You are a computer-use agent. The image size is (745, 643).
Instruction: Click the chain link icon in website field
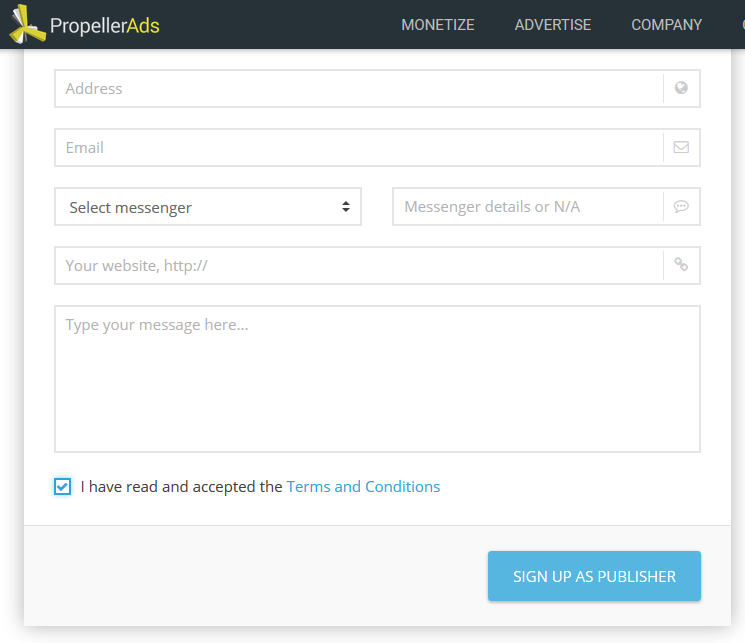pyautogui.click(x=681, y=264)
